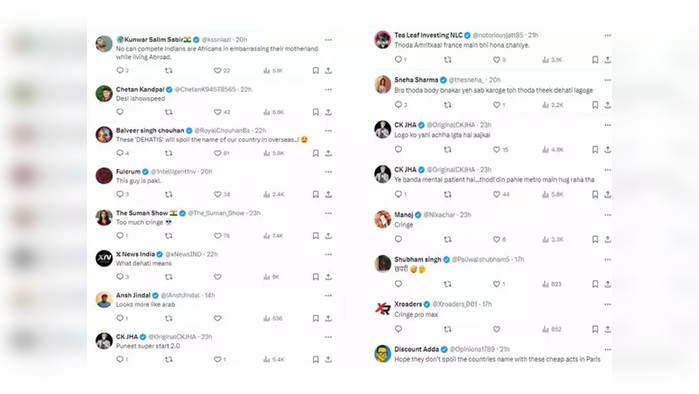Open Discount Adda's profile name
This screenshot has width=699, height=394.
point(416,349)
